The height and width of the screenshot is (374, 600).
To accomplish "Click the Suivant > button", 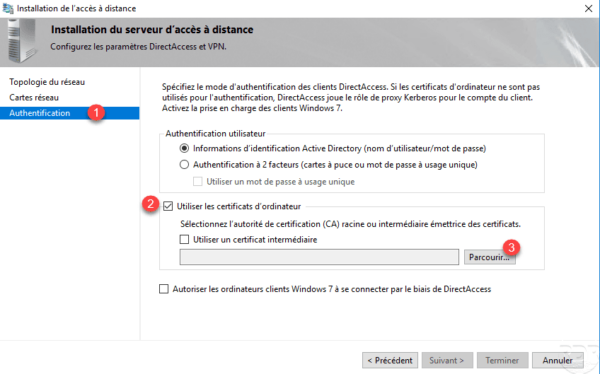I will [447, 360].
